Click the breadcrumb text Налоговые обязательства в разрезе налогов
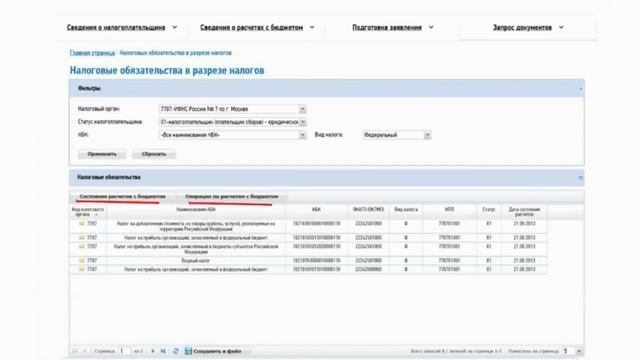Screen dimensions: 640x360 click(176, 53)
